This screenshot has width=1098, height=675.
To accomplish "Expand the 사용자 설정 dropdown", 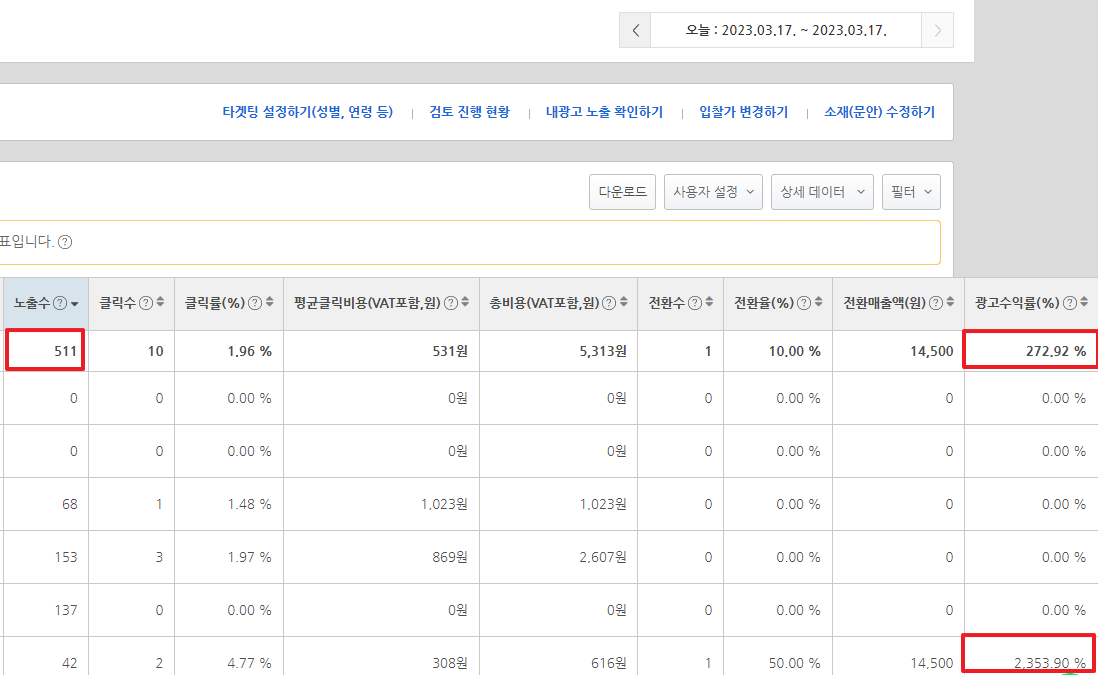I will click(713, 192).
